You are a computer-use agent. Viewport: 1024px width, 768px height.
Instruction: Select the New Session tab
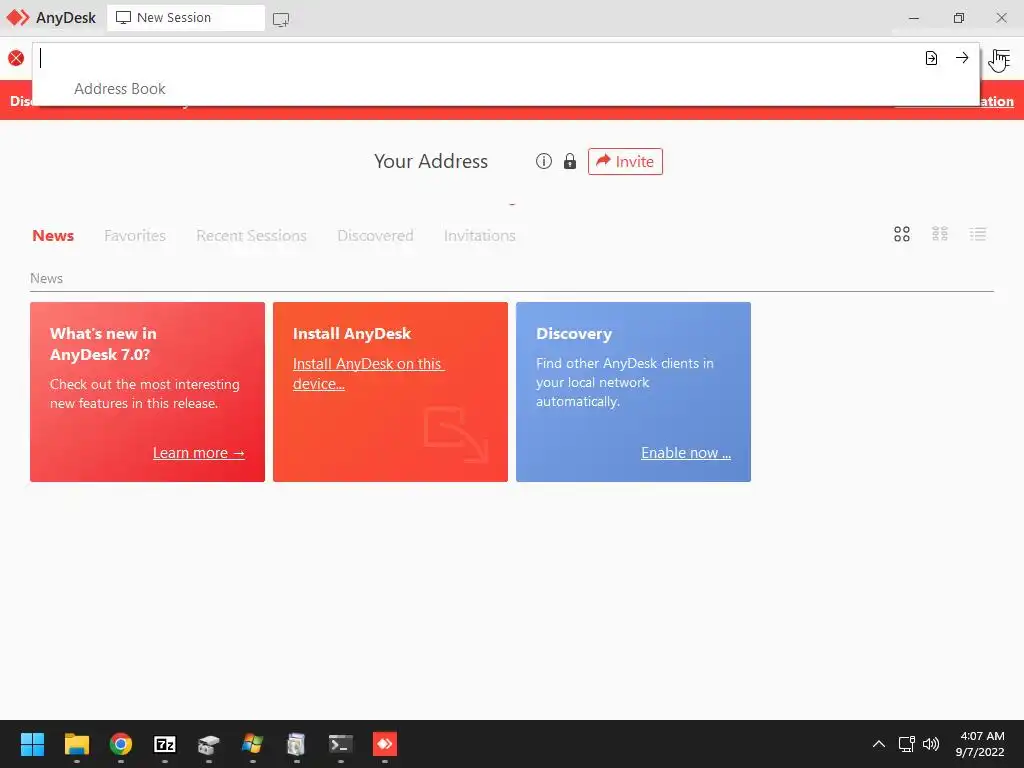[185, 18]
